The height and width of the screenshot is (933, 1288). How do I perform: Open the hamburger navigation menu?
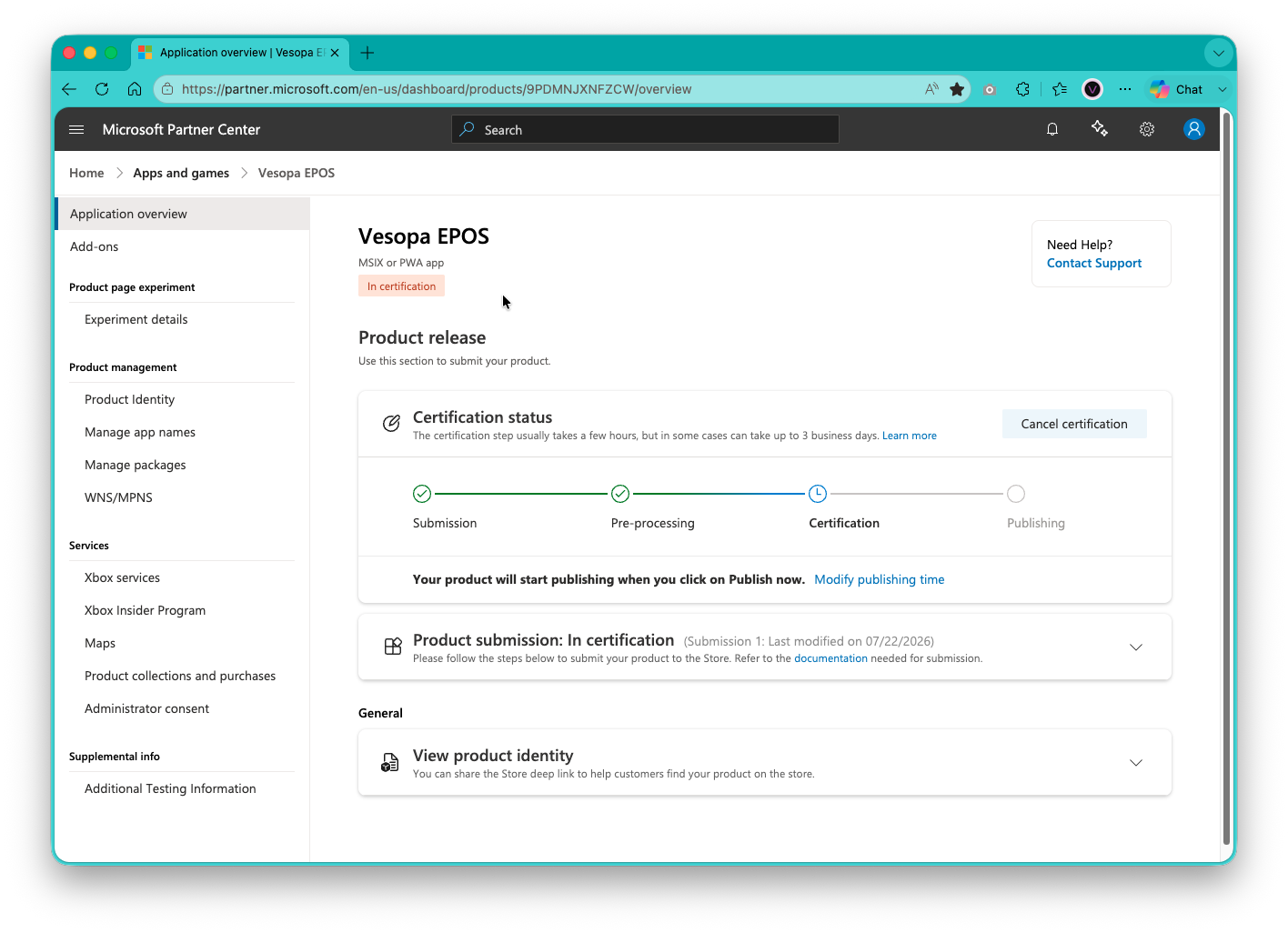(x=76, y=130)
